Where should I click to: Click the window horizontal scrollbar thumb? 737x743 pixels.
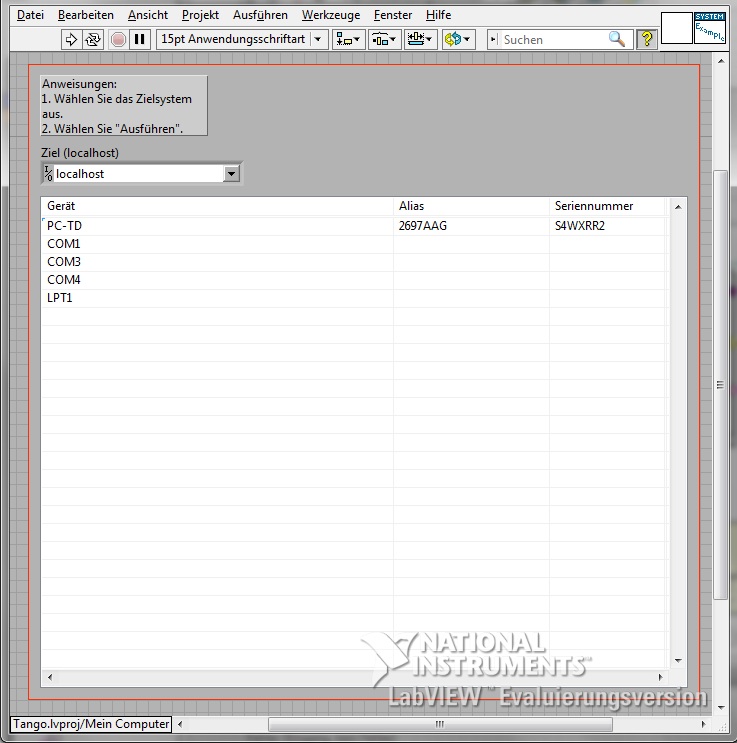pos(440,724)
